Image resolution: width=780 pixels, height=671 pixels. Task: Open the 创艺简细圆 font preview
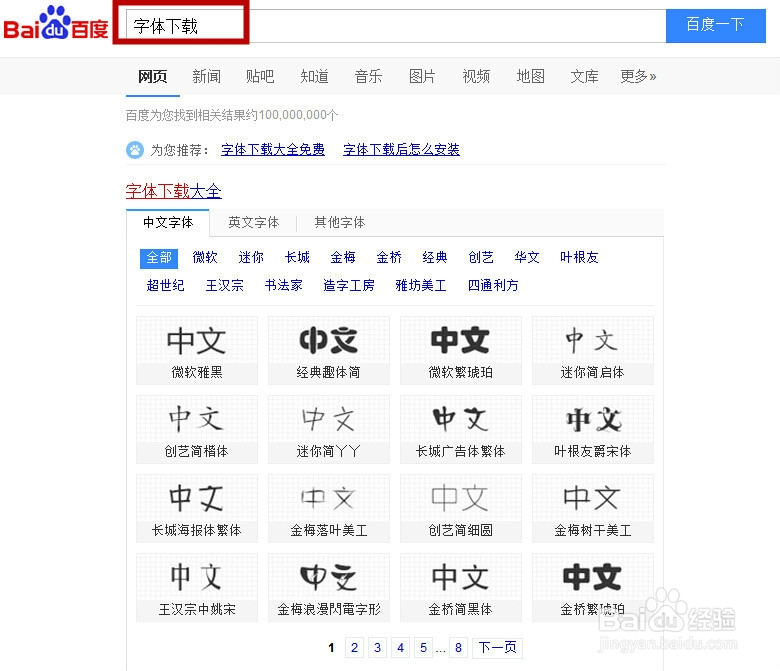tap(461, 508)
